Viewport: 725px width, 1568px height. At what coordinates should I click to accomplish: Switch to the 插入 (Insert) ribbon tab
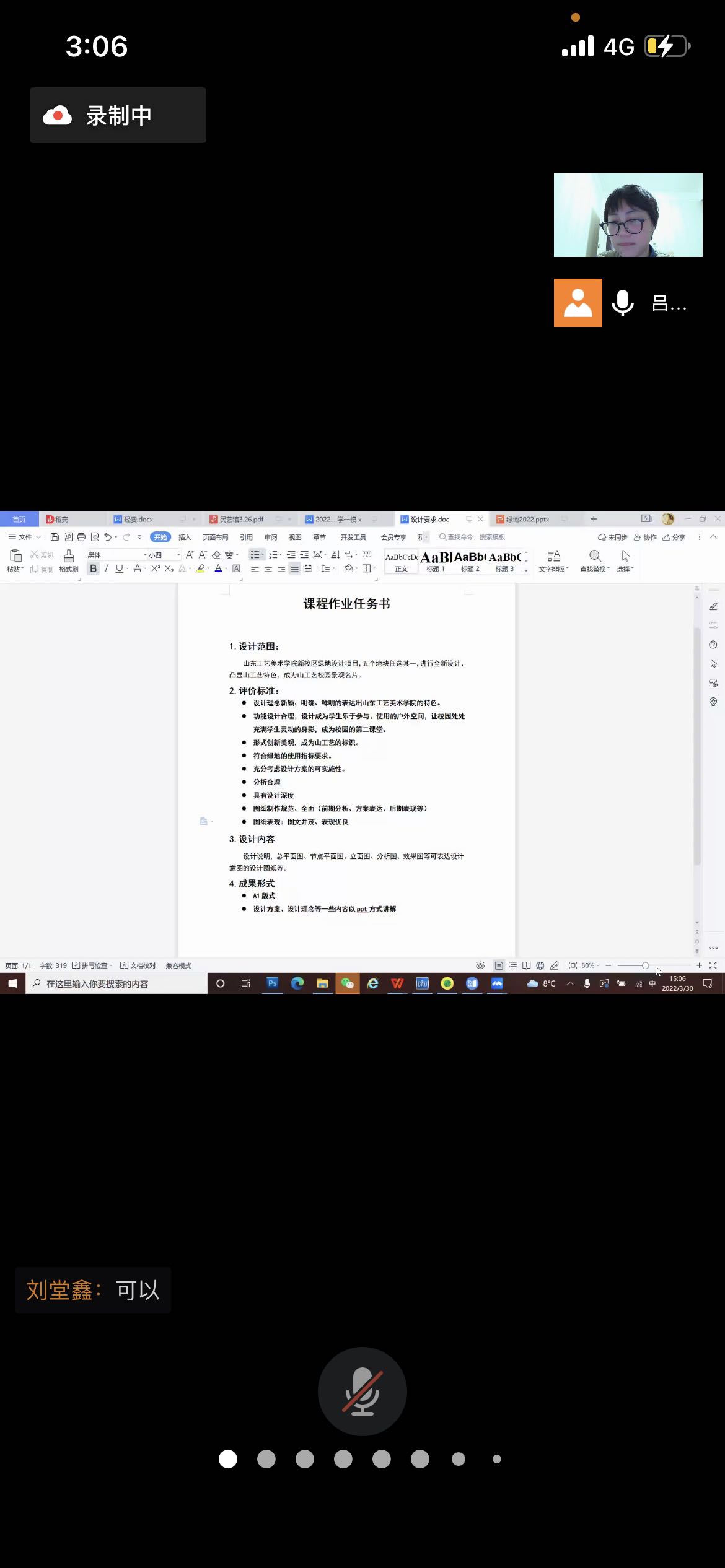click(185, 537)
